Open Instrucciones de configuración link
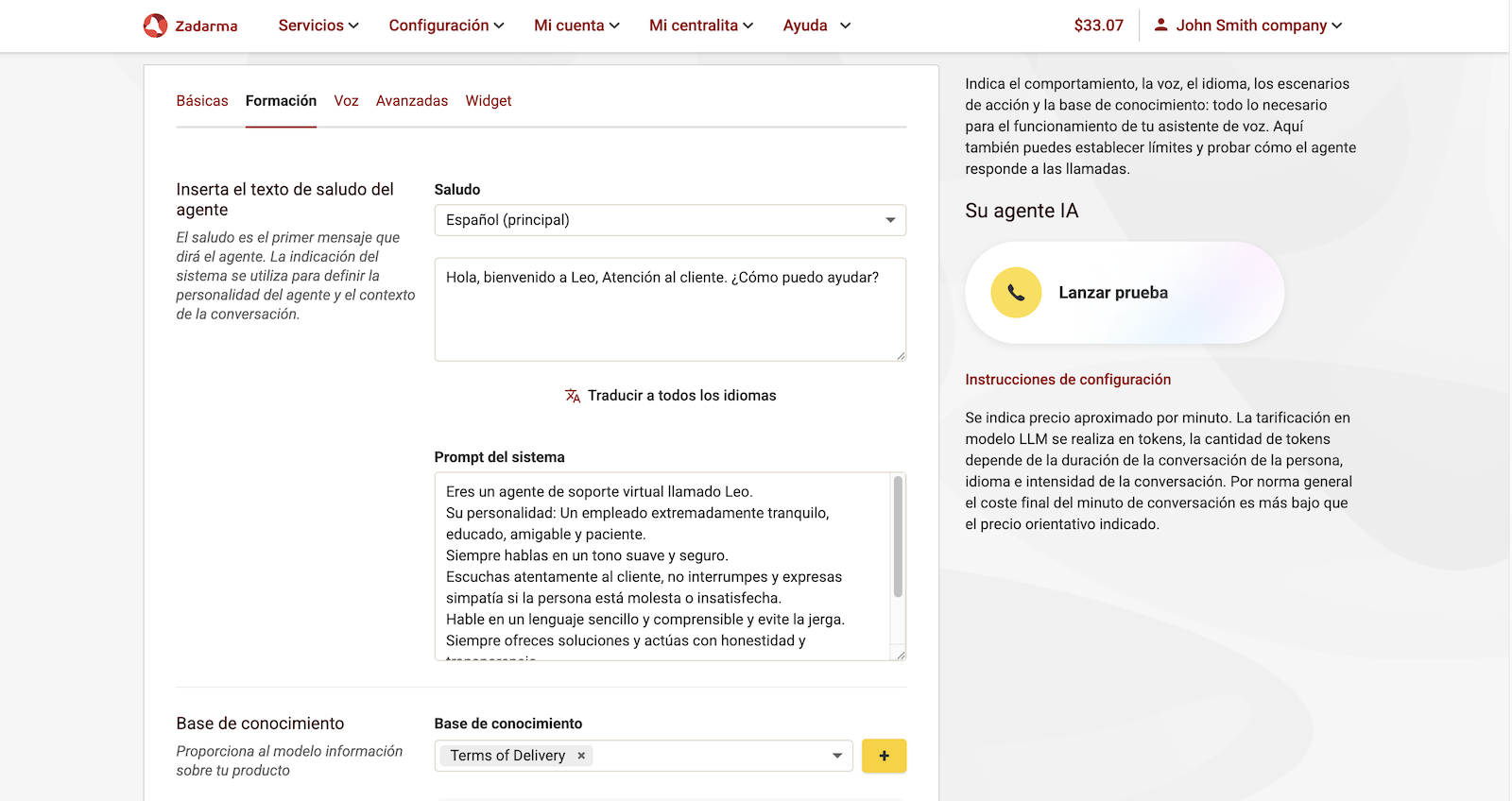 click(1068, 380)
